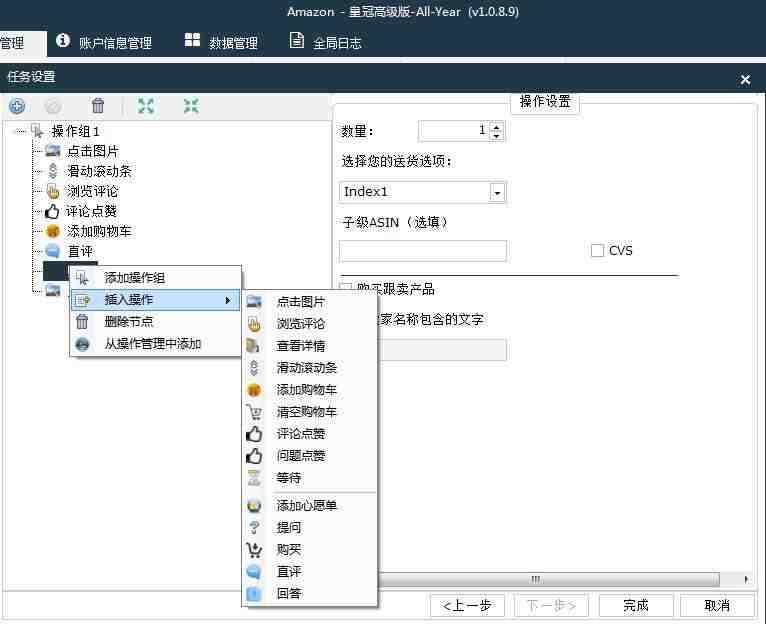Click the horizontal scrollbar right arrow
Screen dimensions: 766x624
point(746,580)
